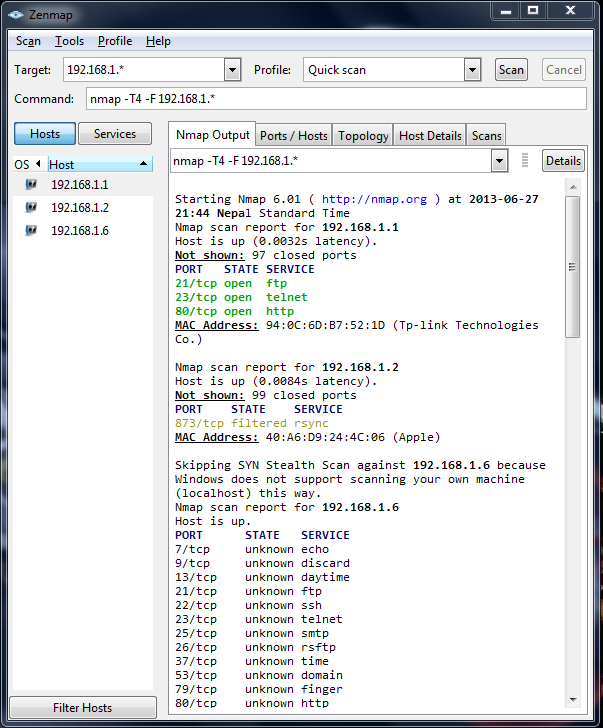Click the output highlight handle icon beside Details
Image resolution: width=603 pixels, height=728 pixels.
click(x=525, y=161)
